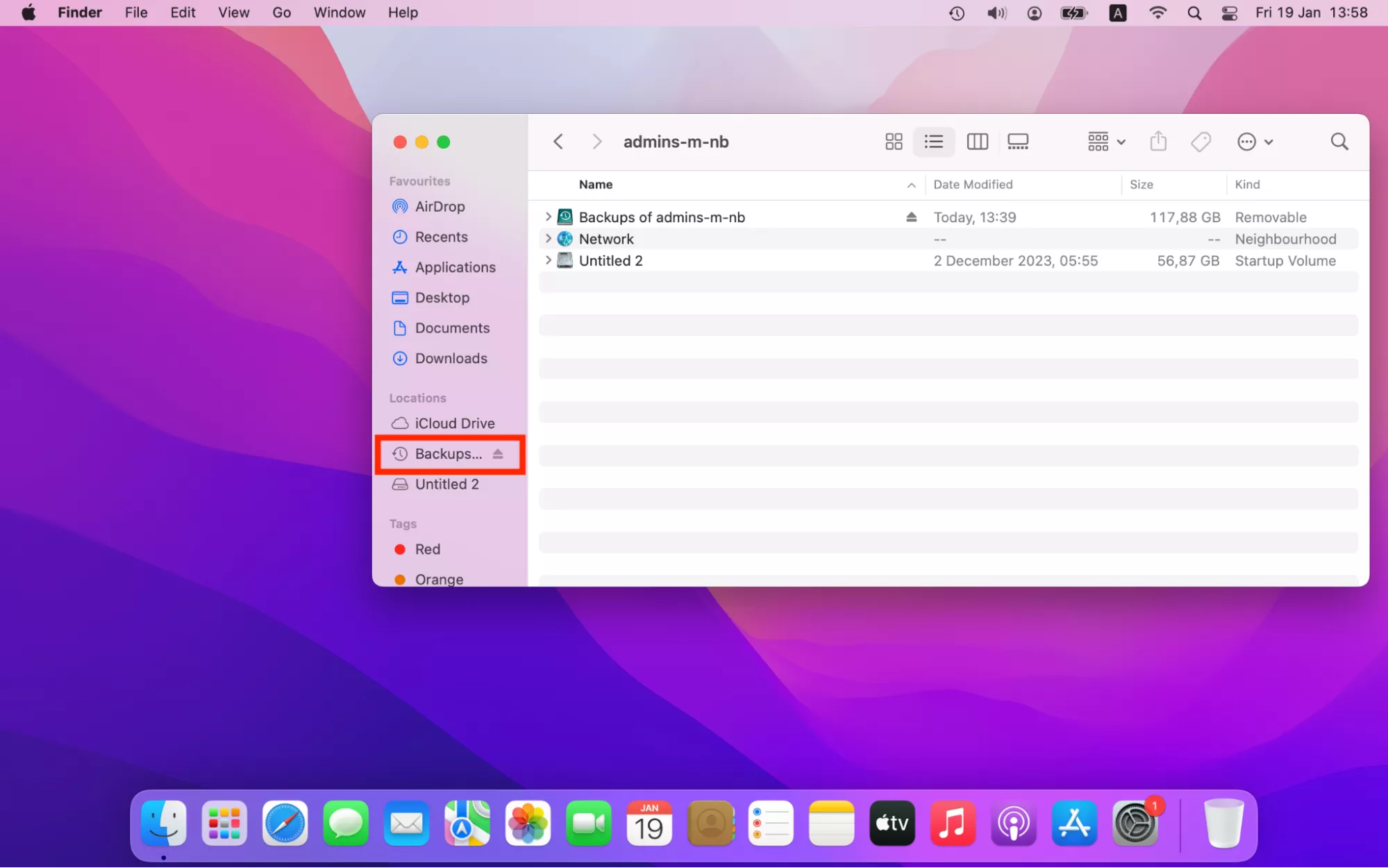Click the Share toolbar icon

1158,142
